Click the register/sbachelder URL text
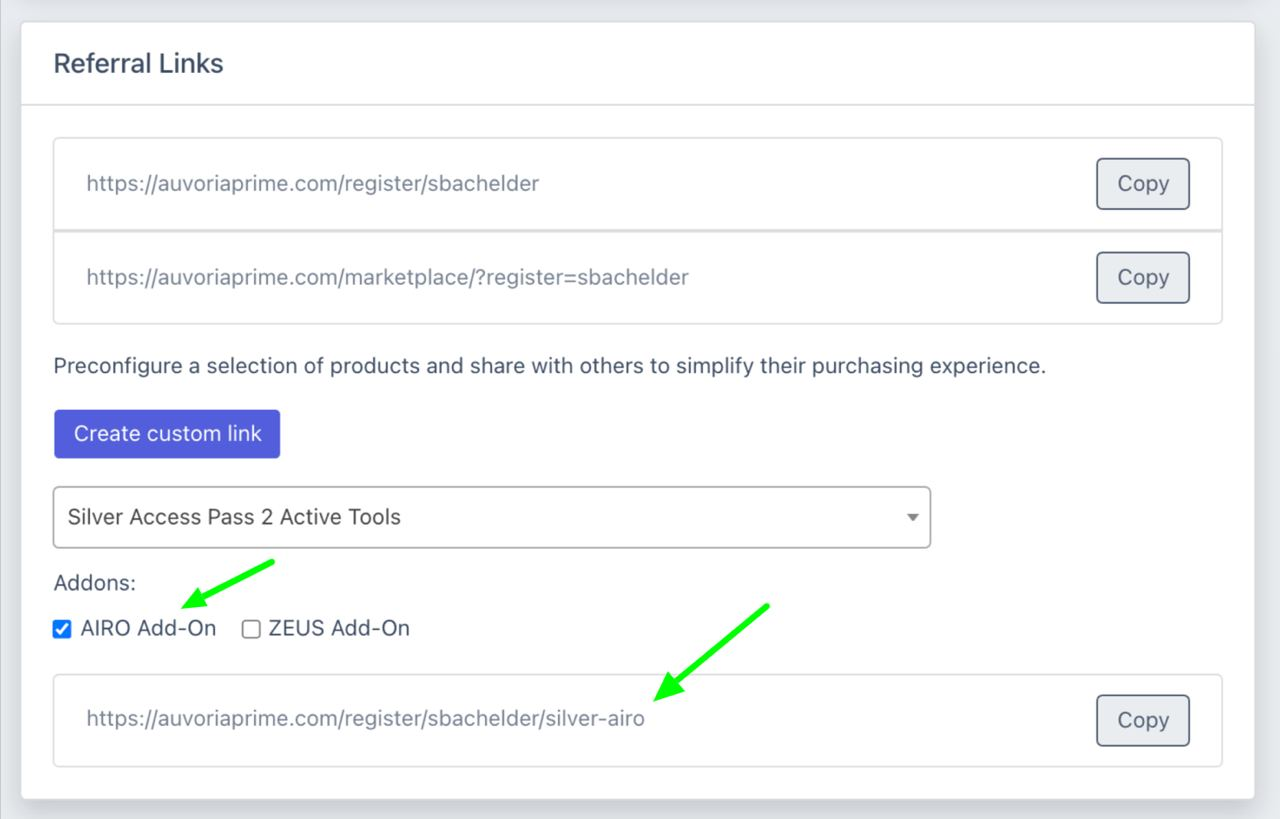 click(x=312, y=184)
